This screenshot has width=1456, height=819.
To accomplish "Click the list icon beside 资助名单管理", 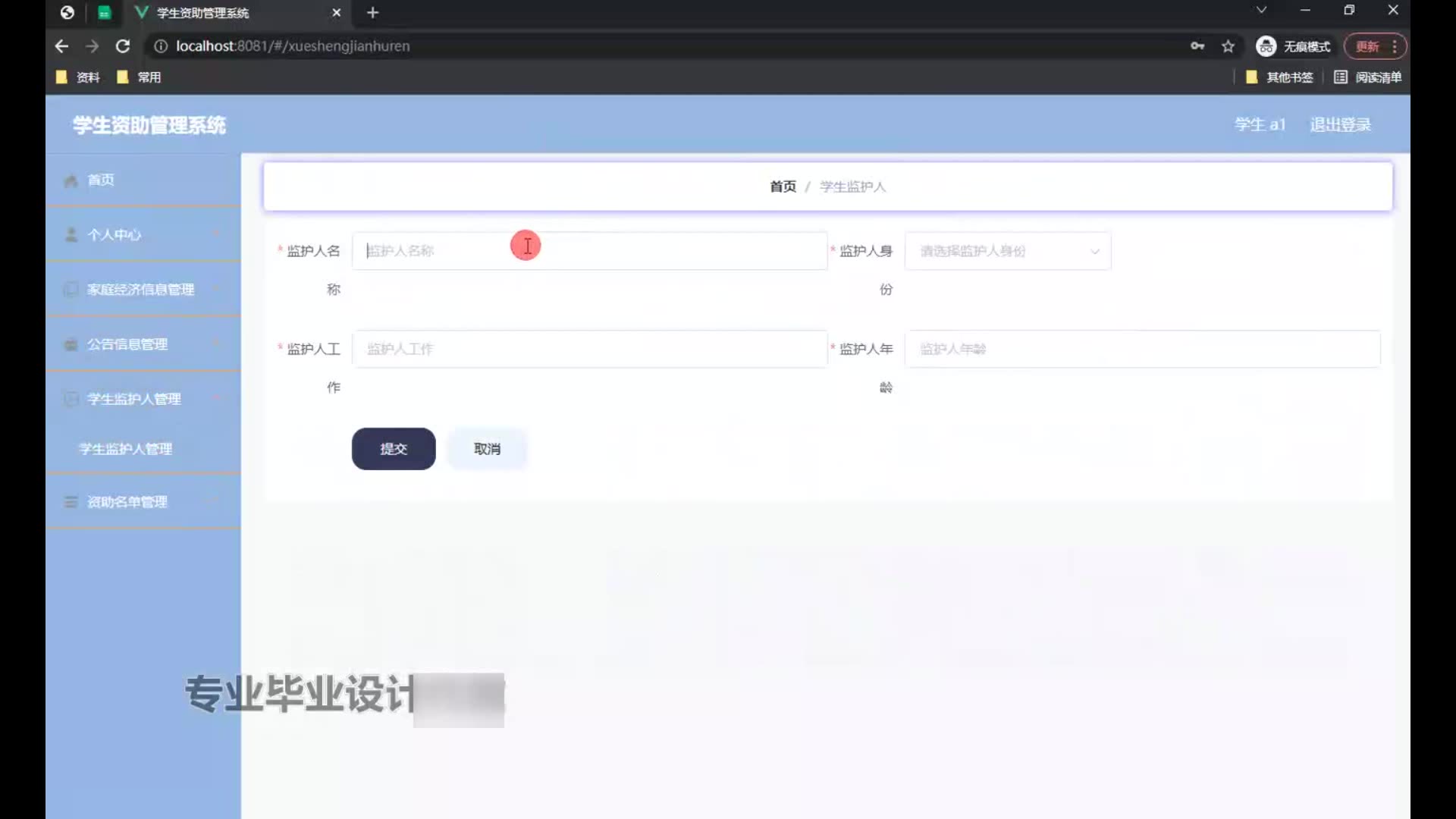I will (71, 502).
